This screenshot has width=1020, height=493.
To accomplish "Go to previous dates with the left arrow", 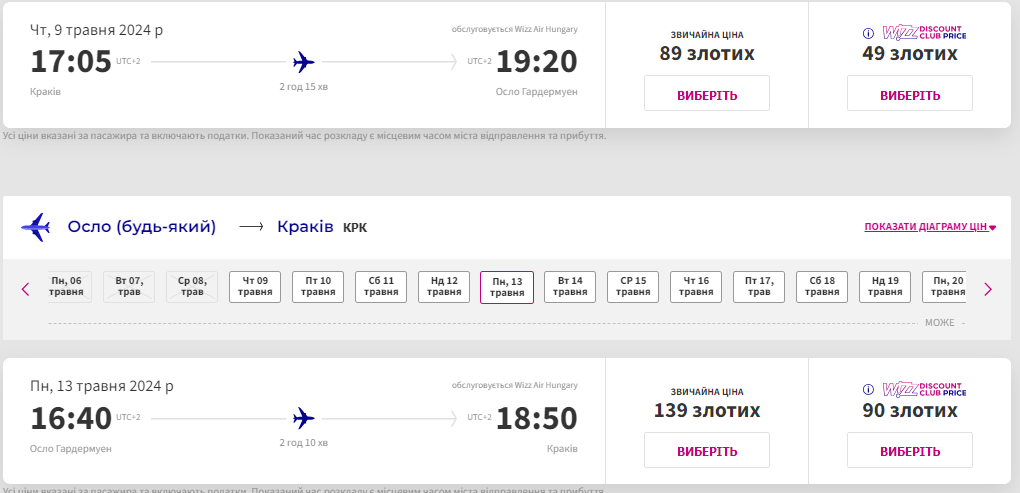I will (x=26, y=289).
